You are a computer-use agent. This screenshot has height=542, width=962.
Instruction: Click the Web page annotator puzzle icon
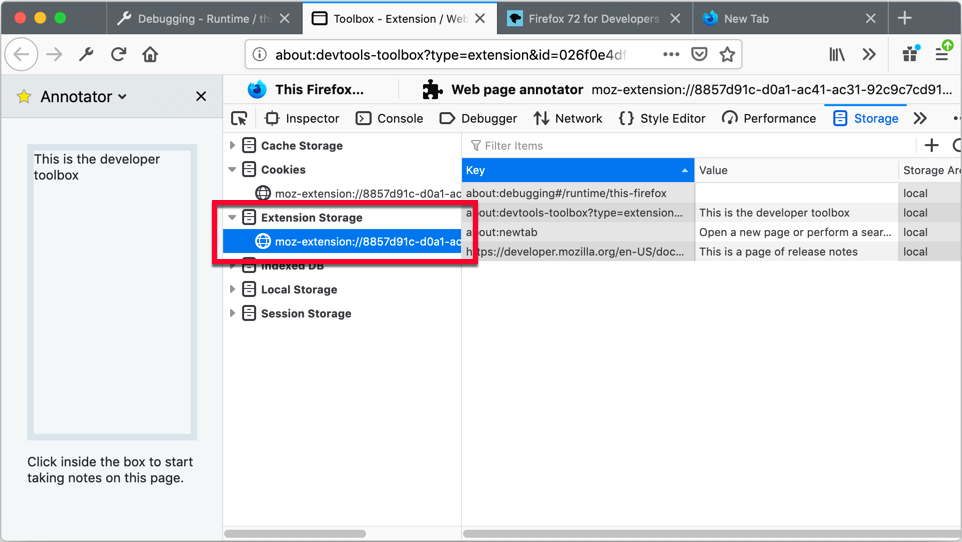[x=433, y=90]
